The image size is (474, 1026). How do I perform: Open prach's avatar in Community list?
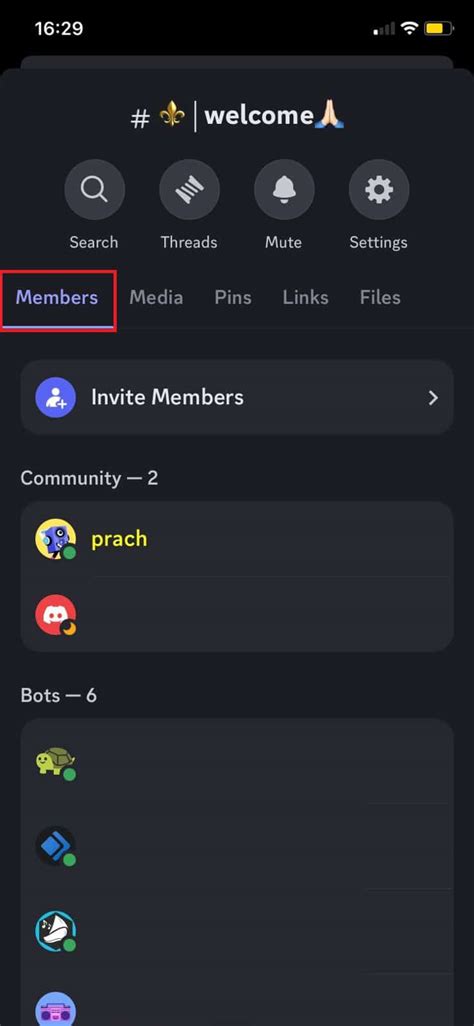55,539
